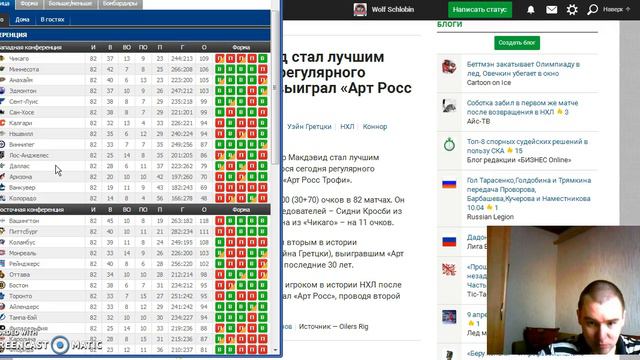Select the Анахайм team name

(x=21, y=80)
